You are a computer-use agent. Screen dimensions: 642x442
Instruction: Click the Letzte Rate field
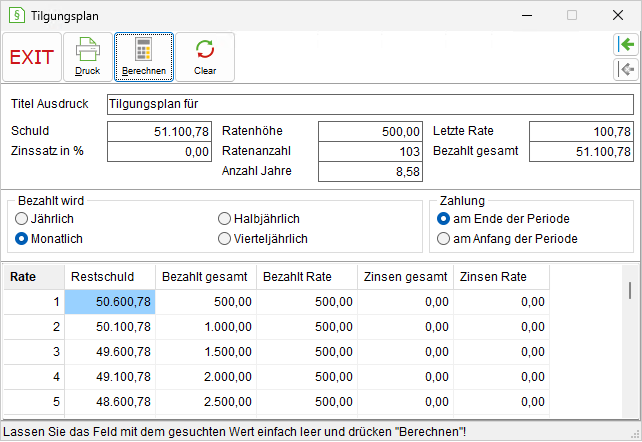click(x=581, y=131)
